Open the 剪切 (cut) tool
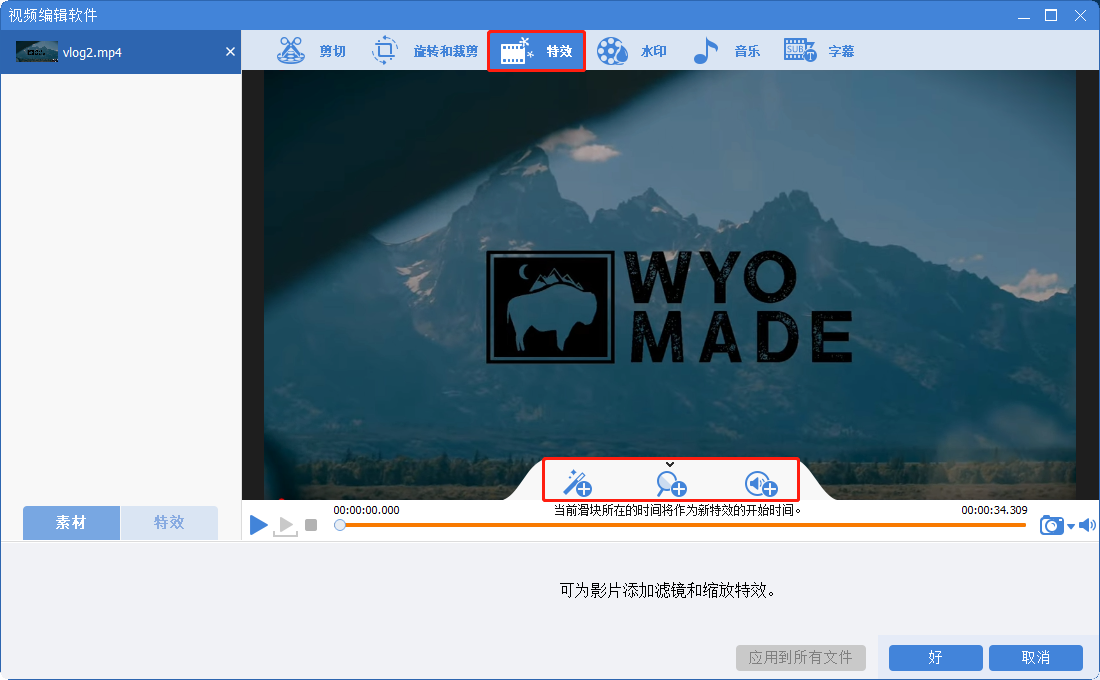Image resolution: width=1100 pixels, height=680 pixels. click(x=311, y=51)
